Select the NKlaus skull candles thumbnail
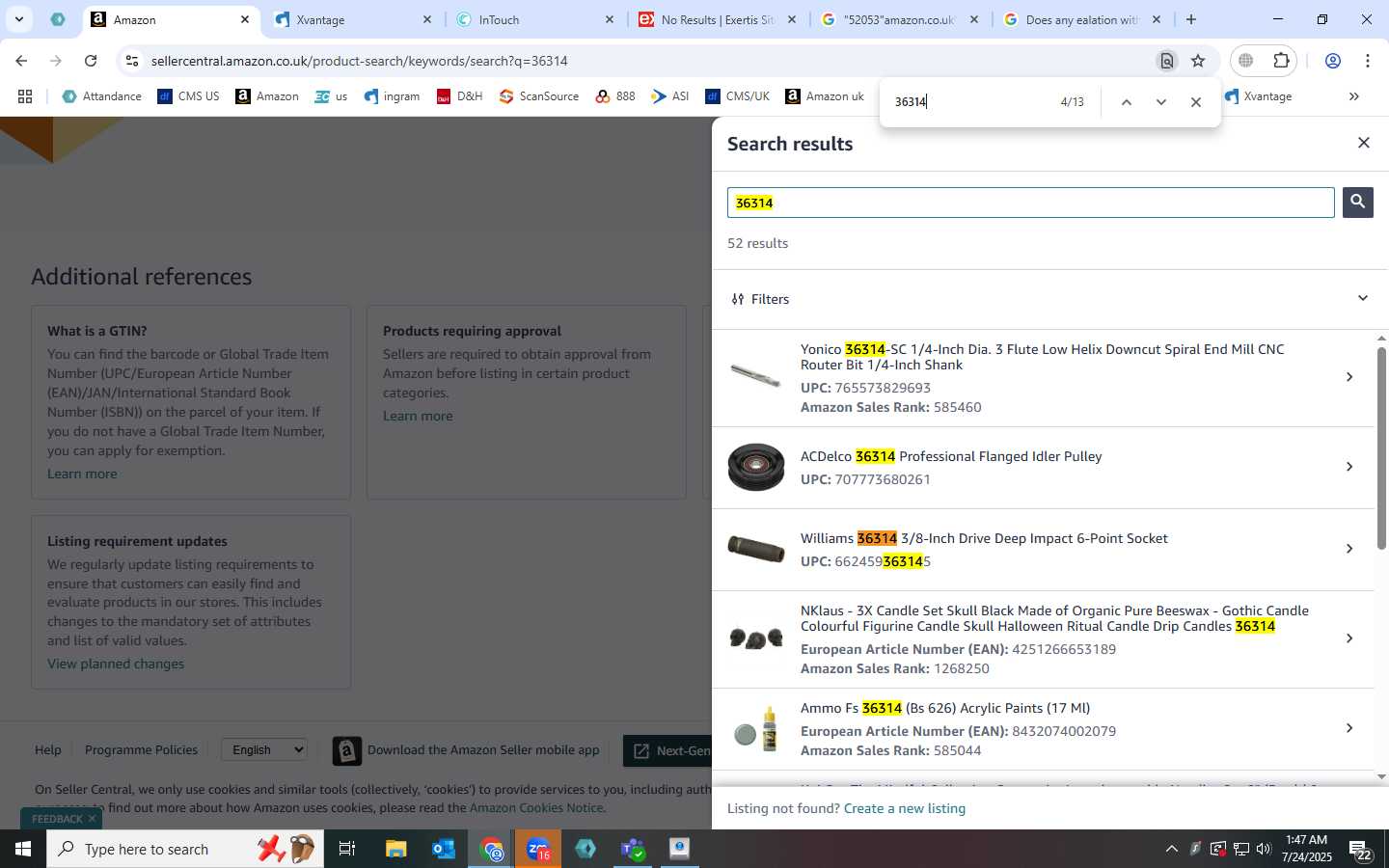The image size is (1389, 868). (x=755, y=638)
